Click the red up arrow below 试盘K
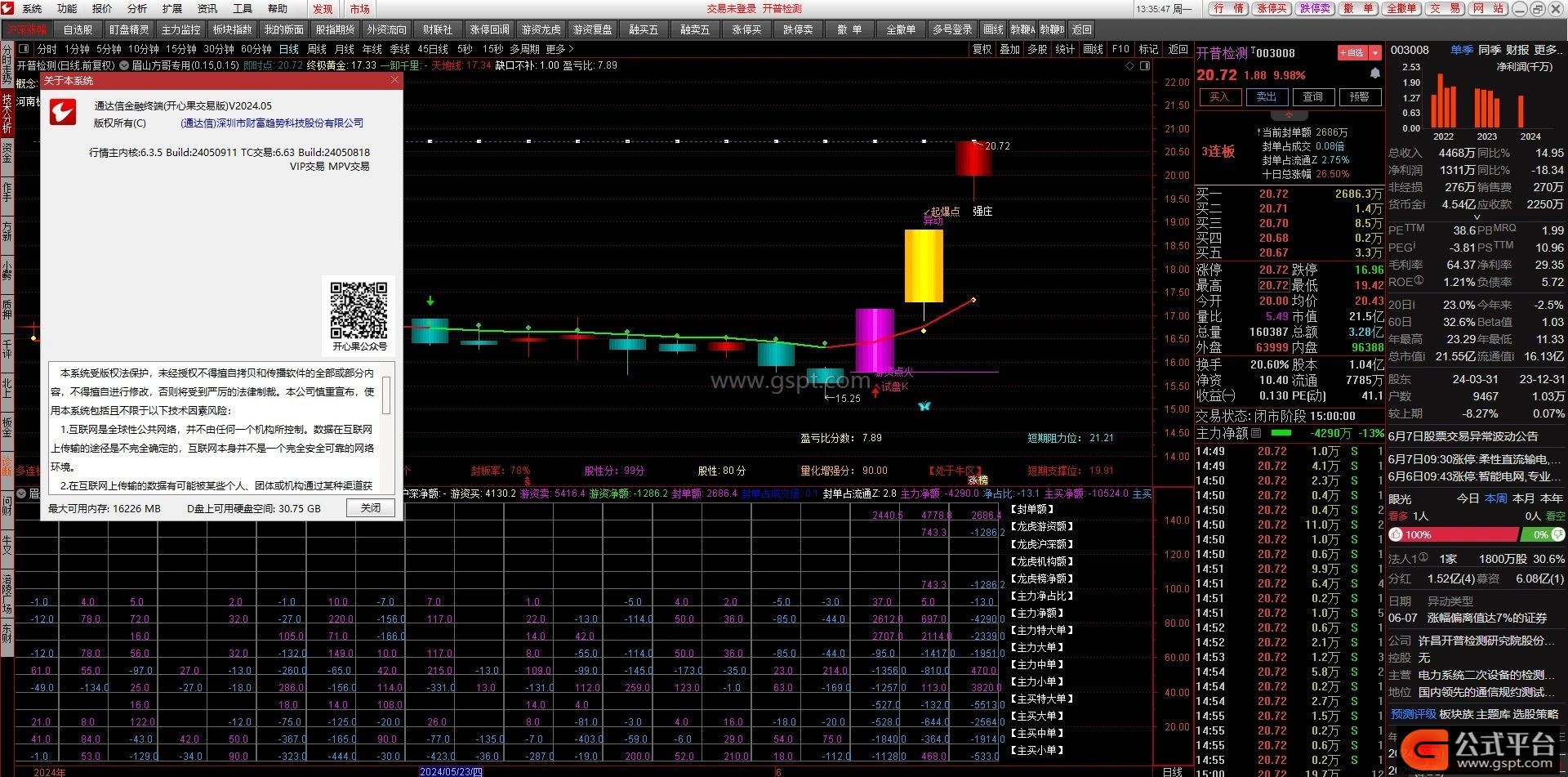 pyautogui.click(x=875, y=392)
